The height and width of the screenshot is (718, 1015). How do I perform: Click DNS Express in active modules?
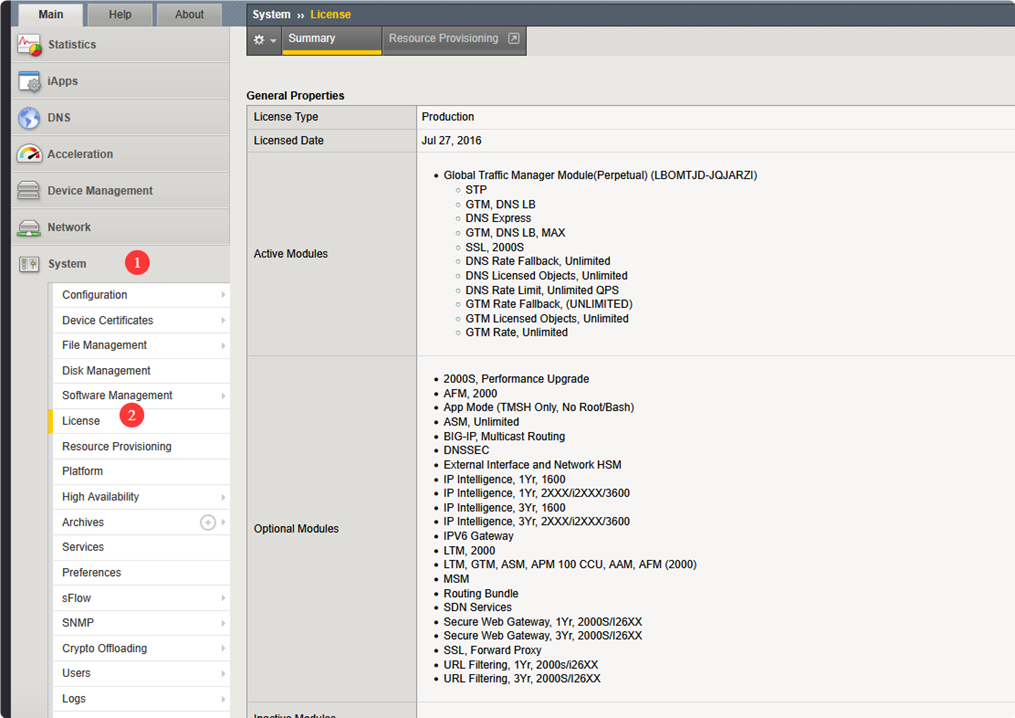coord(498,218)
